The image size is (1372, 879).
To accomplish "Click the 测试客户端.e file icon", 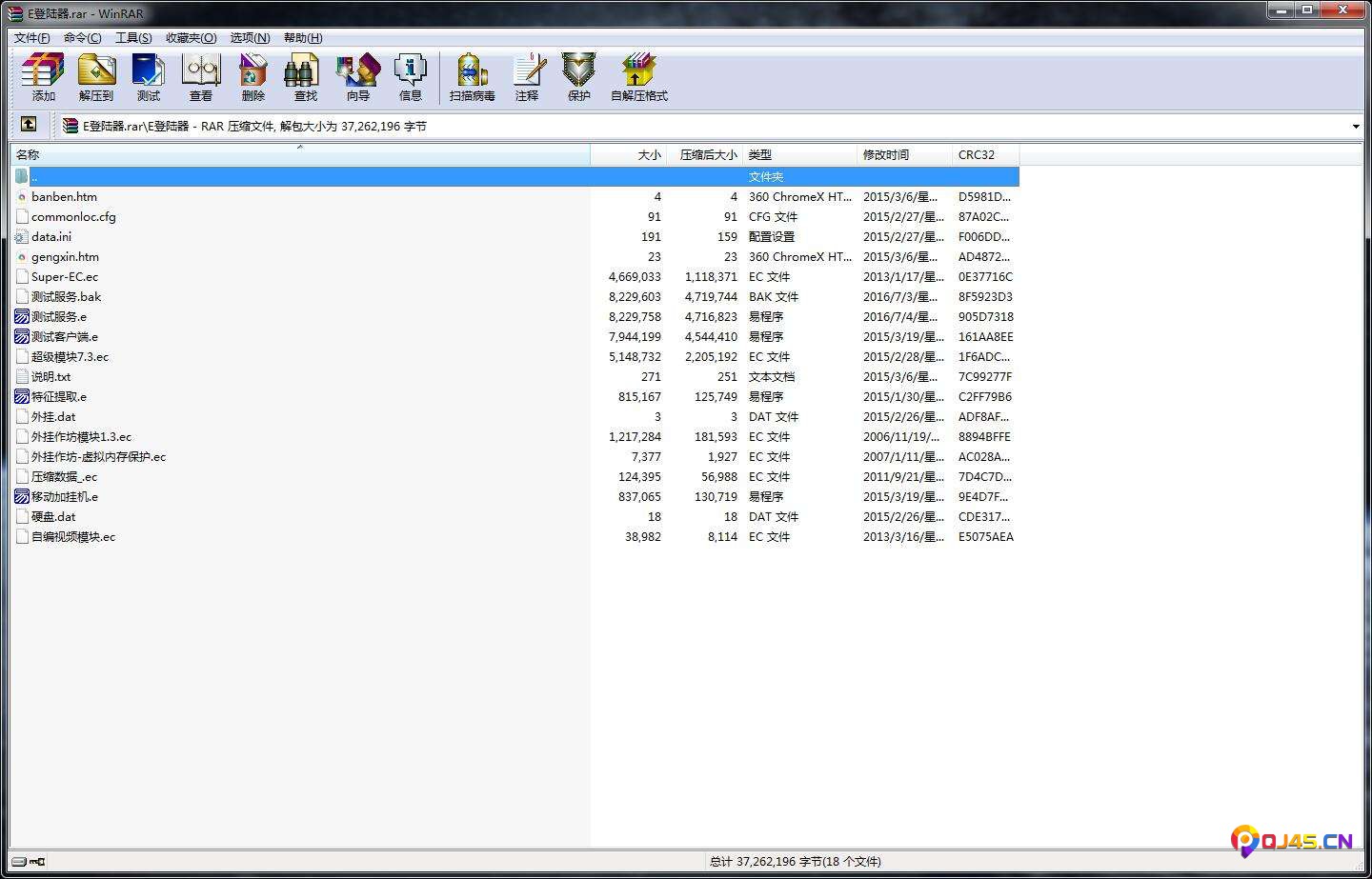I will (22, 337).
